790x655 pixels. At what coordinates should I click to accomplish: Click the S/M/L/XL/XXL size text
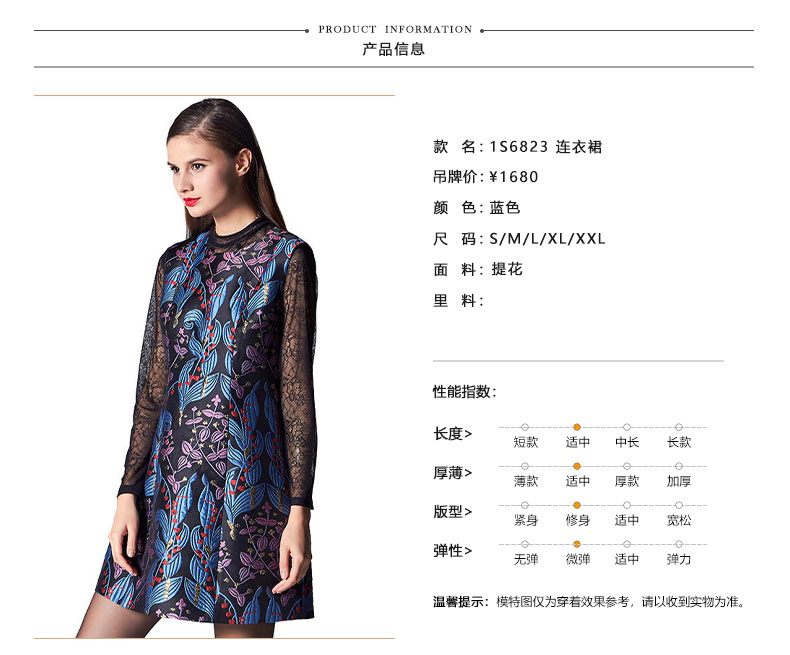point(547,238)
